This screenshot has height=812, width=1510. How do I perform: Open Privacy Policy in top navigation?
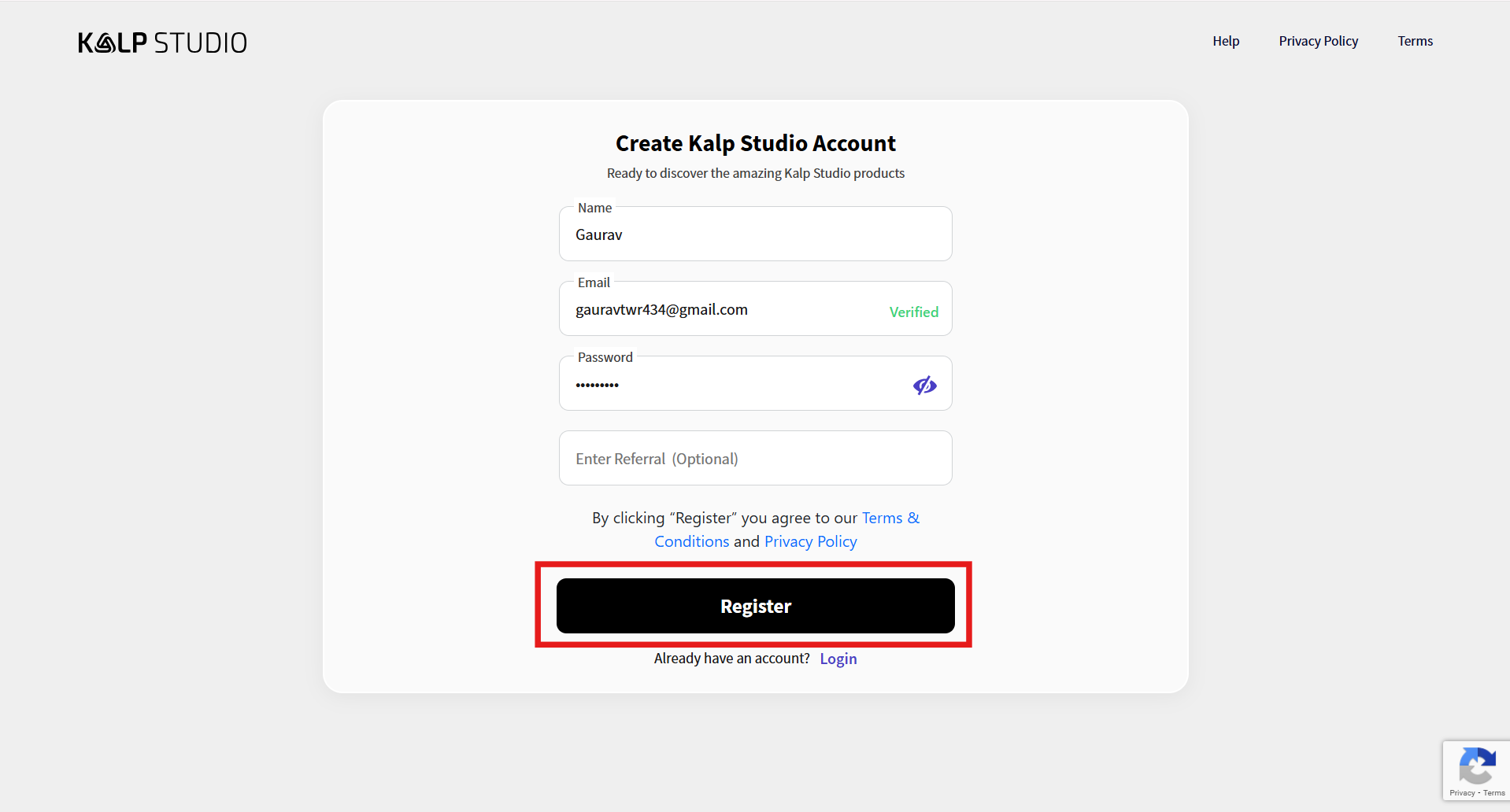pyautogui.click(x=1318, y=41)
